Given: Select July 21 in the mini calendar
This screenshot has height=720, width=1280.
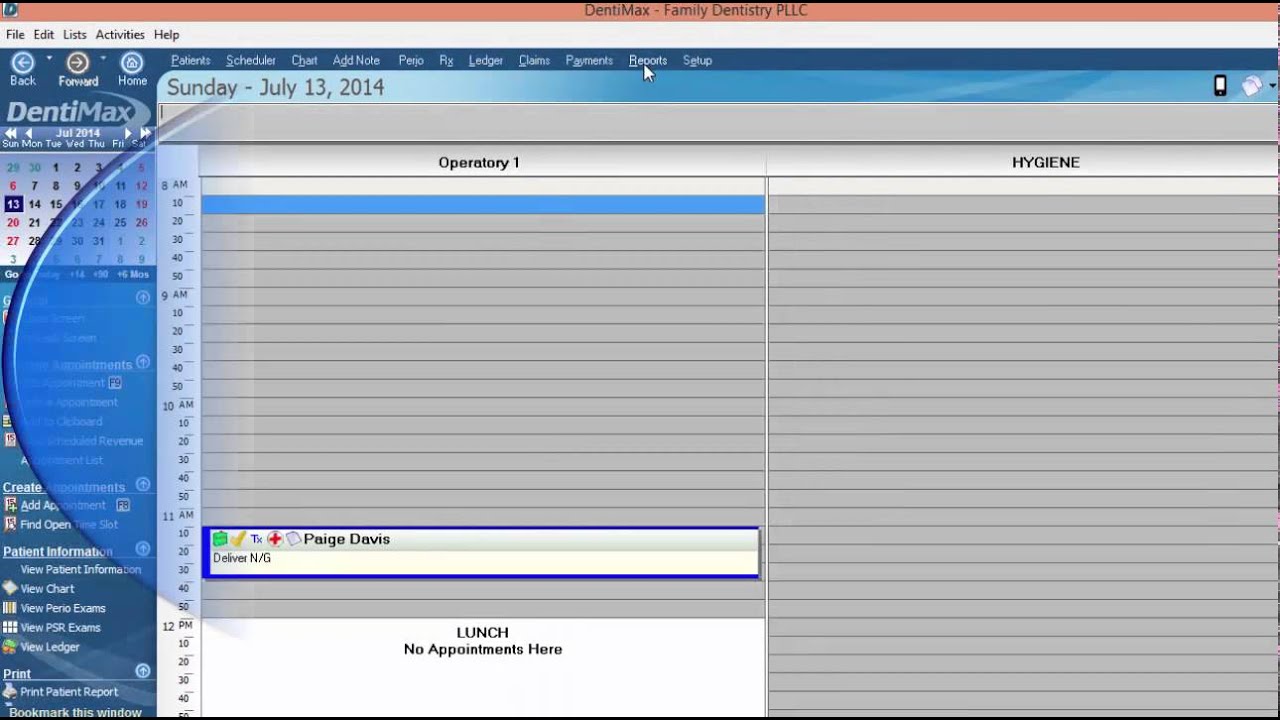Looking at the screenshot, I should point(34,223).
